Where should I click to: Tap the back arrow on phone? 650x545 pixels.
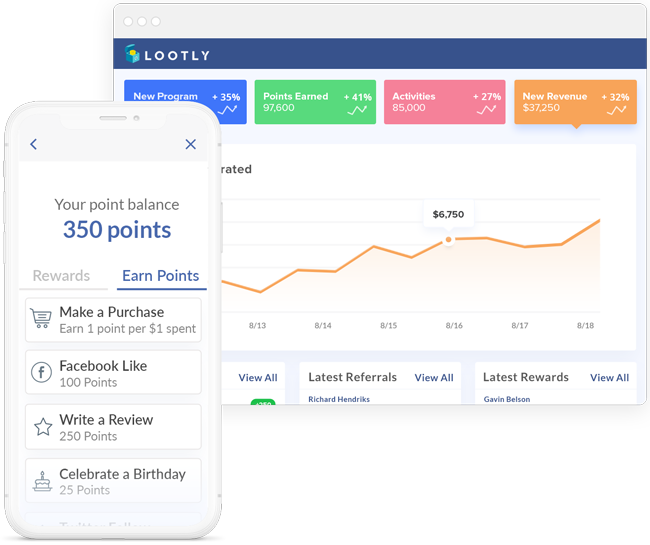pyautogui.click(x=33, y=144)
